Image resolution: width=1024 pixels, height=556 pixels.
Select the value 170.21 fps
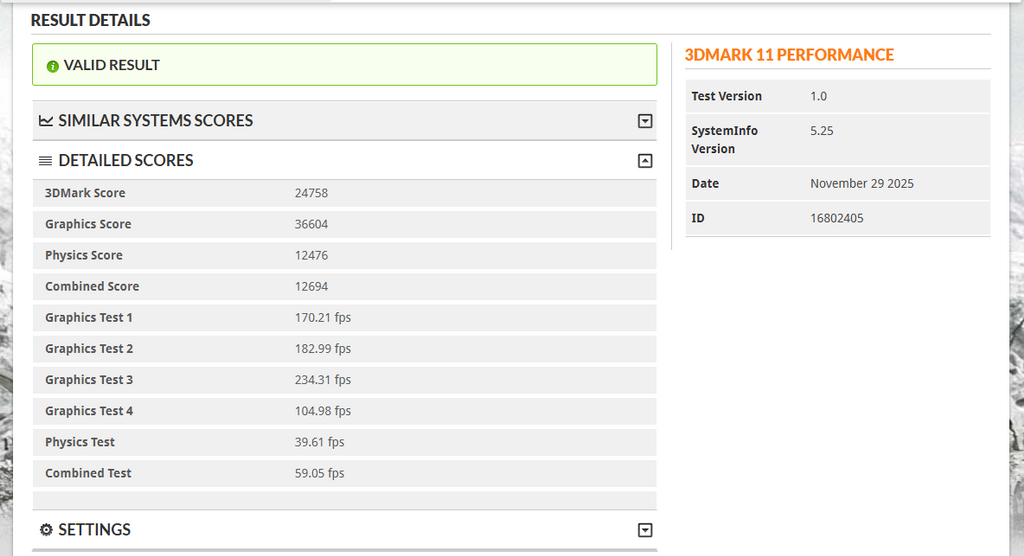click(x=323, y=318)
